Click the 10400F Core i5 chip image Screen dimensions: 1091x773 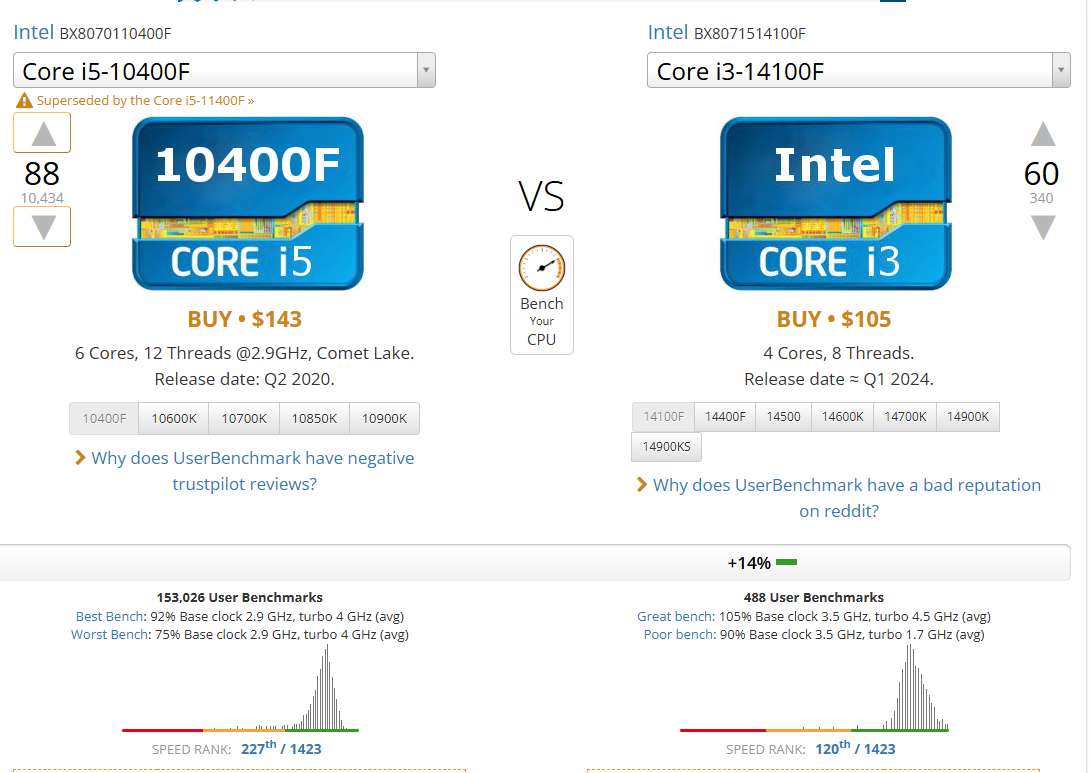tap(248, 204)
